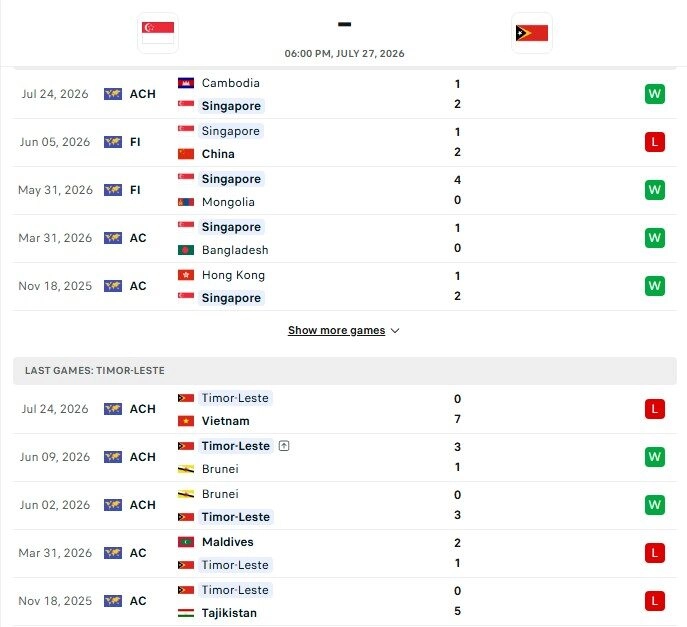Open the Jul 24 Cambodia vs Singapore win badge
Image resolution: width=687 pixels, height=627 pixels.
[x=655, y=94]
